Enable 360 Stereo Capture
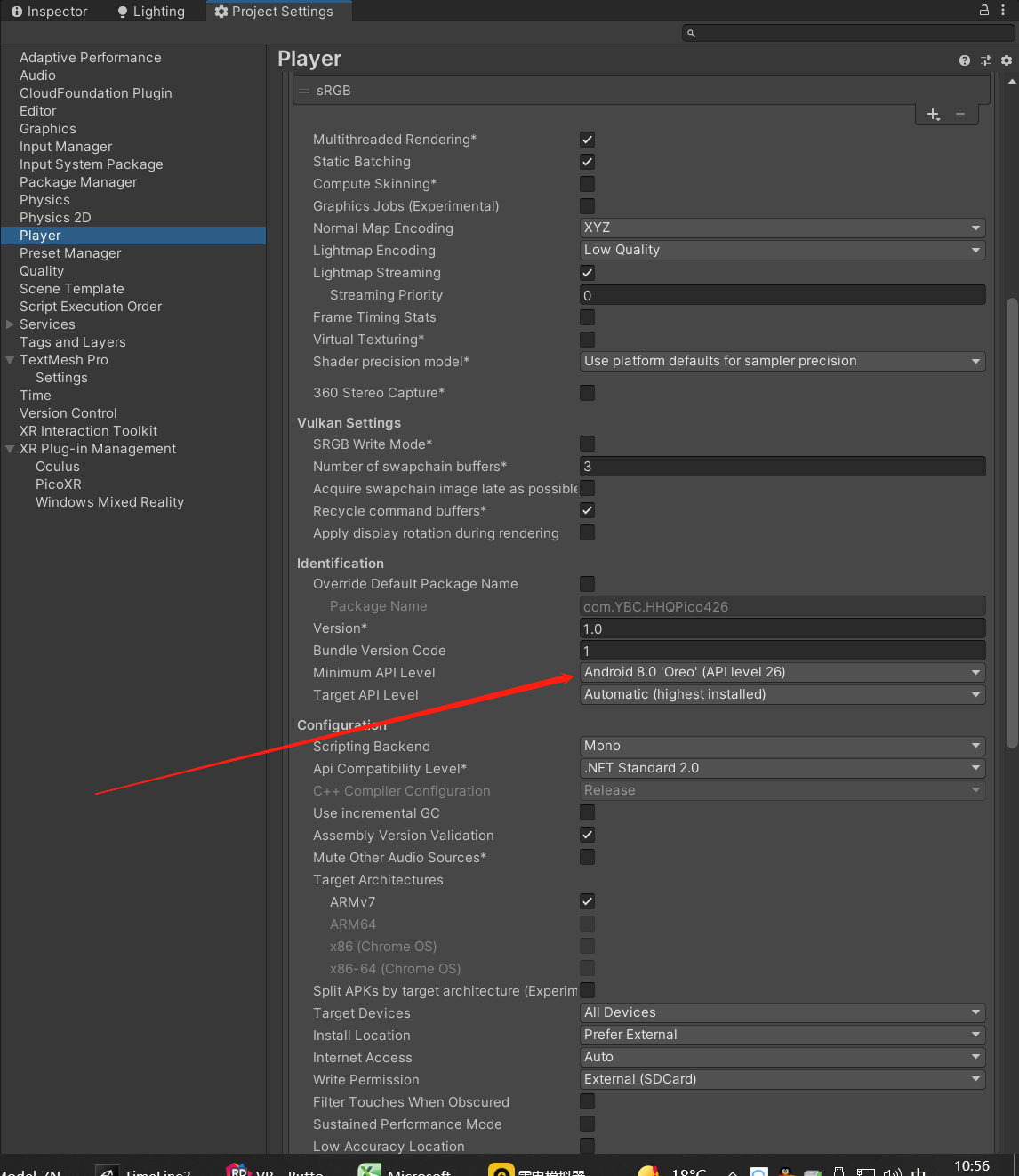Image resolution: width=1019 pixels, height=1176 pixels. (x=587, y=393)
